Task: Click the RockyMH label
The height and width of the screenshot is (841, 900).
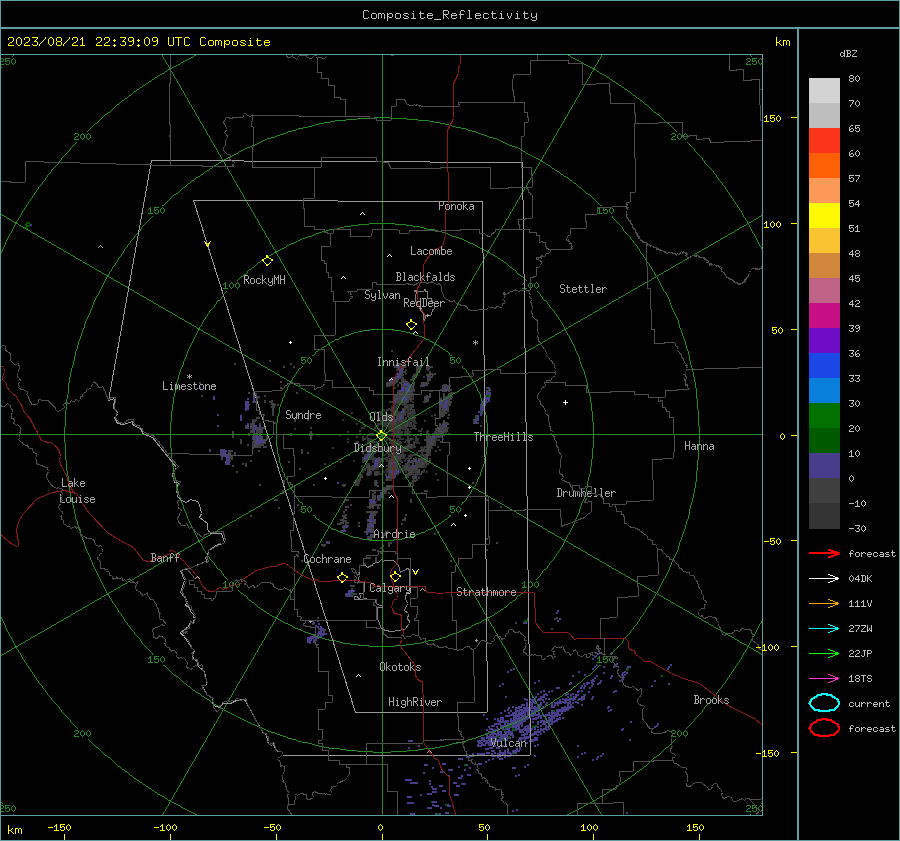Action: (x=264, y=280)
